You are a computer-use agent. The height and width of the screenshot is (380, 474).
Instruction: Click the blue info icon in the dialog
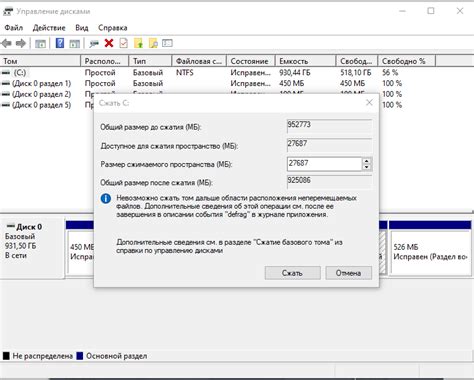tap(106, 199)
